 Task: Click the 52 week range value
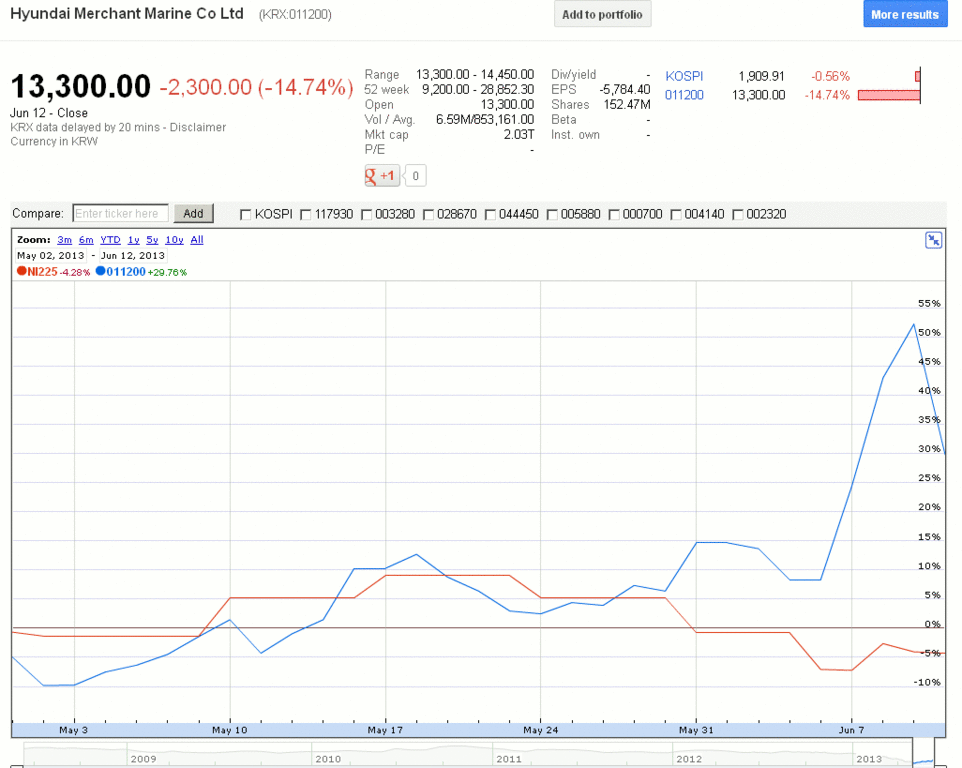pyautogui.click(x=478, y=90)
